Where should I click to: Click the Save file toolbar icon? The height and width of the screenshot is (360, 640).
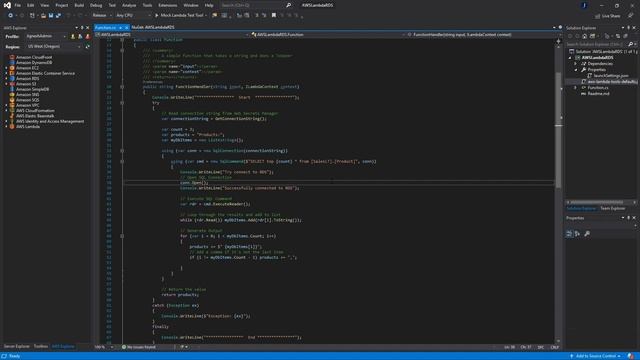pyautogui.click(x=51, y=16)
